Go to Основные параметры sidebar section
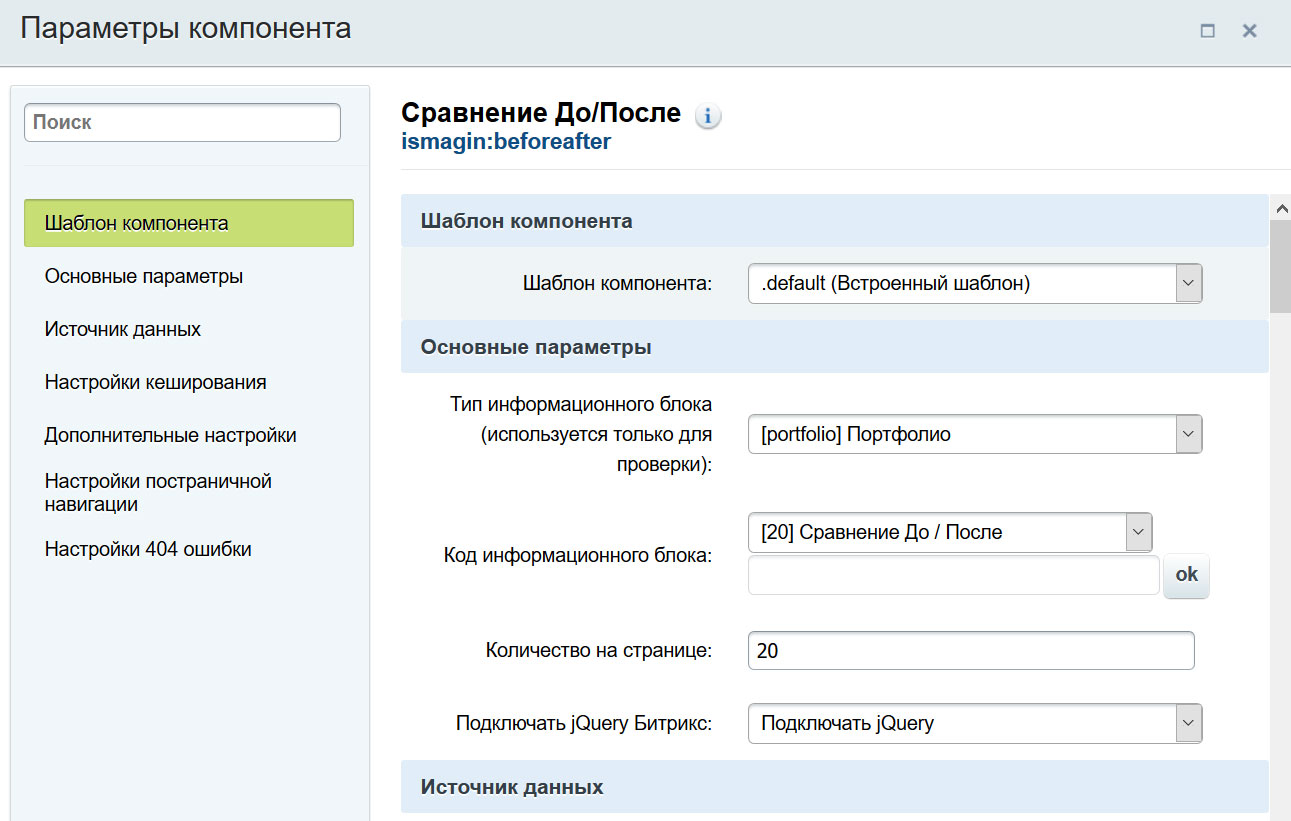Image resolution: width=1291 pixels, height=821 pixels. pyautogui.click(x=144, y=276)
